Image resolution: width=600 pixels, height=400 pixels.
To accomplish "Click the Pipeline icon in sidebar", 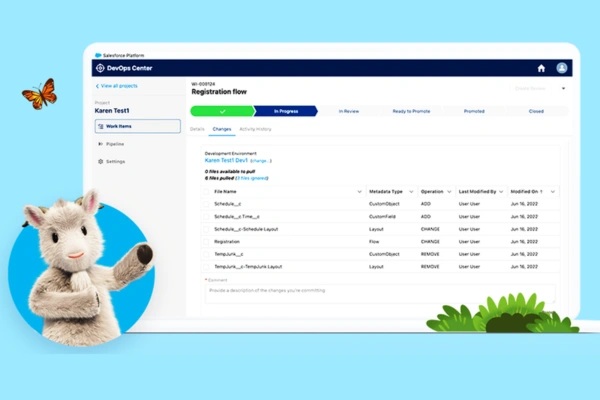I will 100,144.
